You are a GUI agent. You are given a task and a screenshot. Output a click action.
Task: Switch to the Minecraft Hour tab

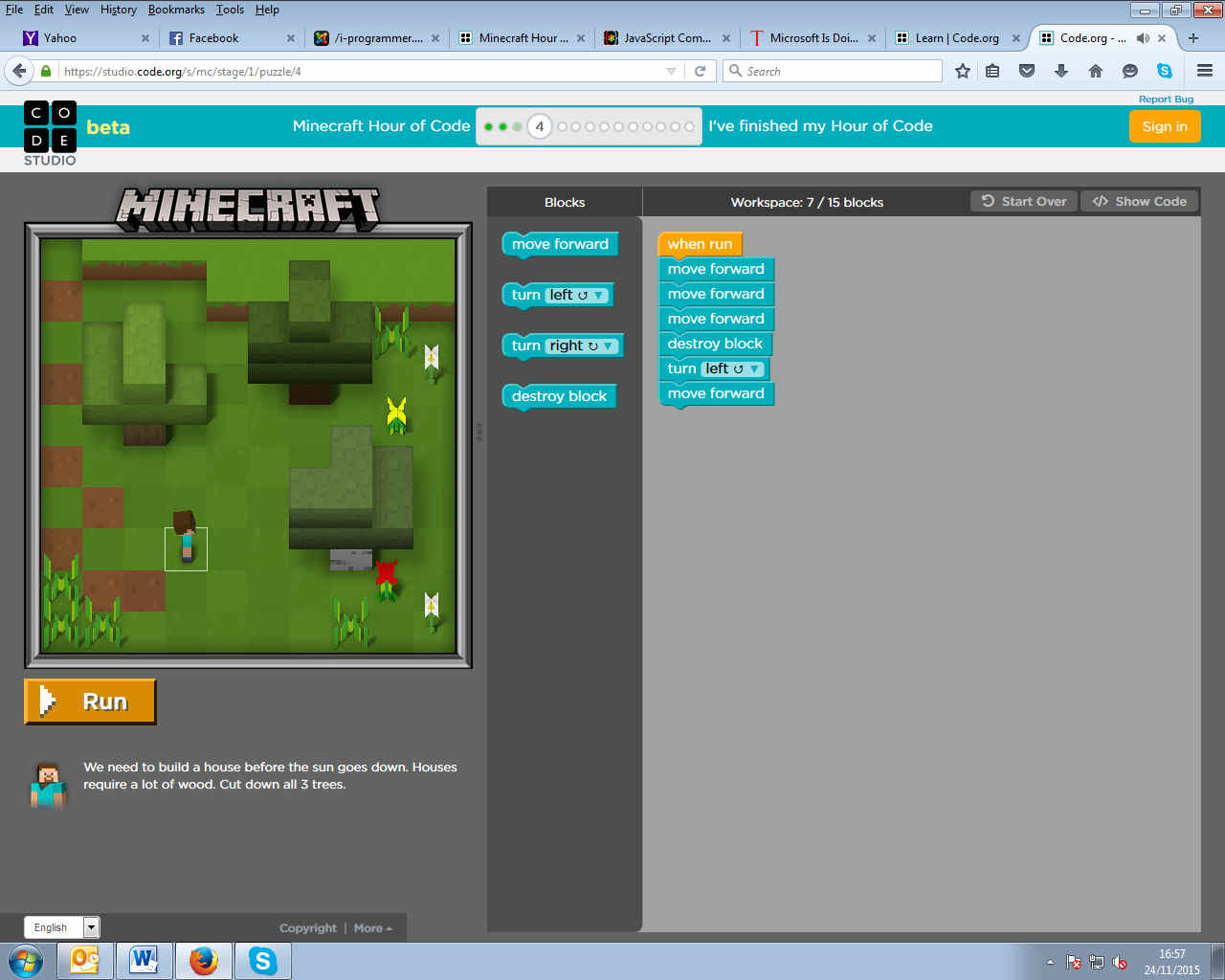(x=523, y=38)
